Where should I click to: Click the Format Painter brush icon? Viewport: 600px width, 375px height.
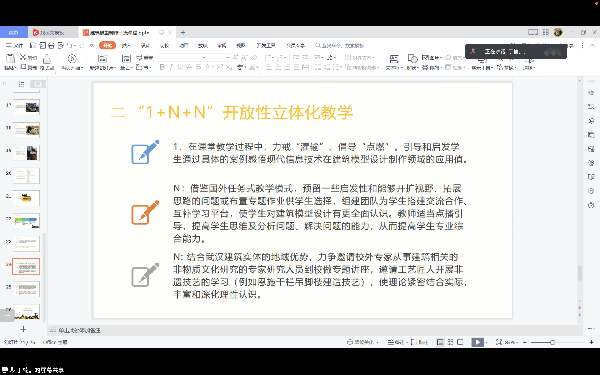[x=47, y=59]
